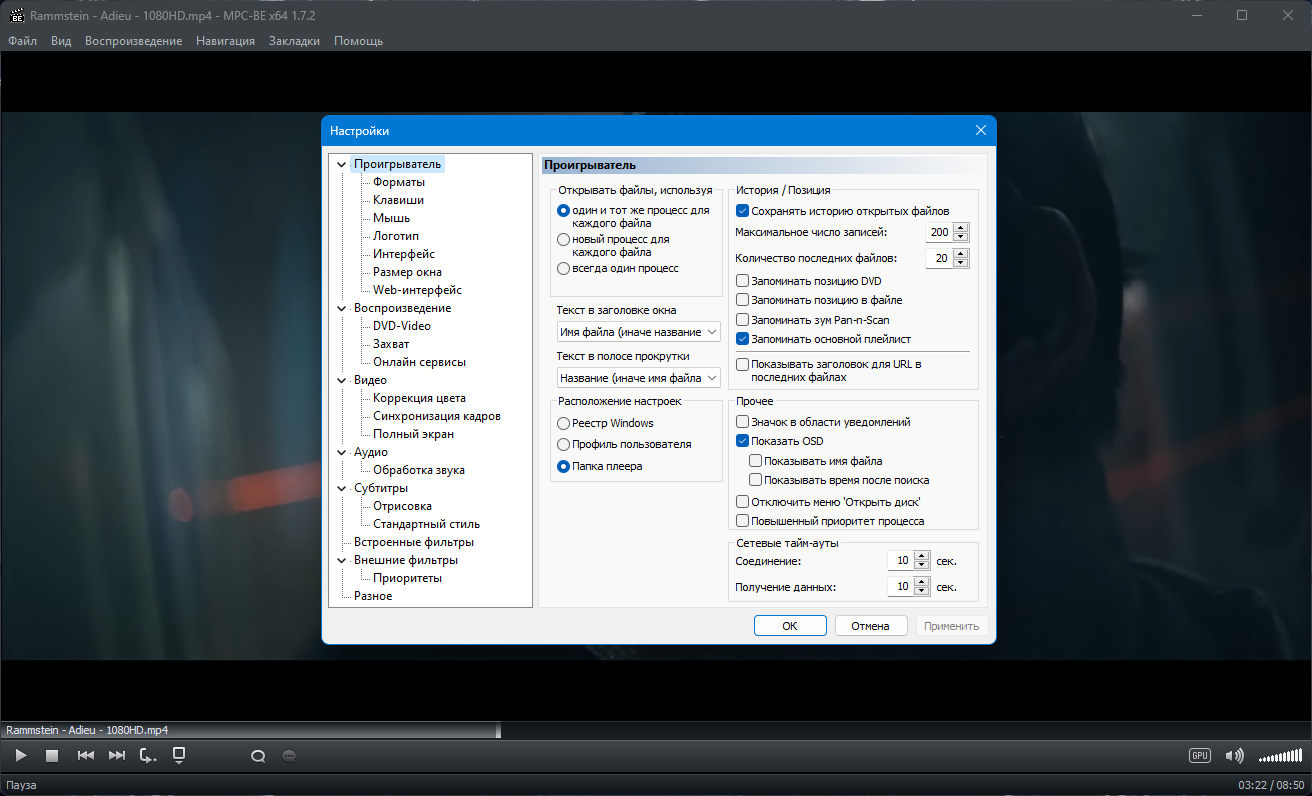Screen dimensions: 1312x796
Task: Skip to next file in transport bar
Action: (117, 756)
